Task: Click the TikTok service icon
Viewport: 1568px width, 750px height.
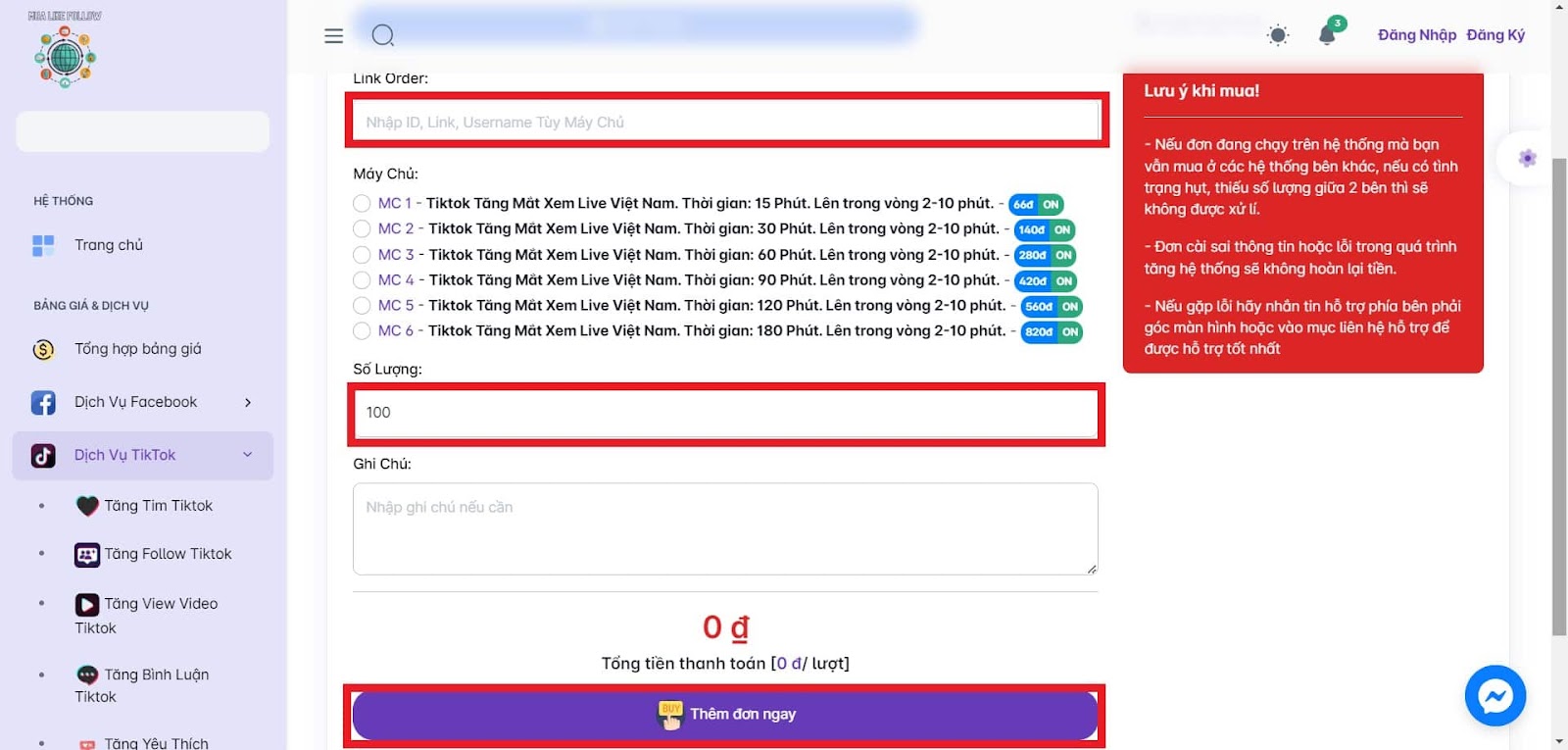Action: [x=43, y=455]
